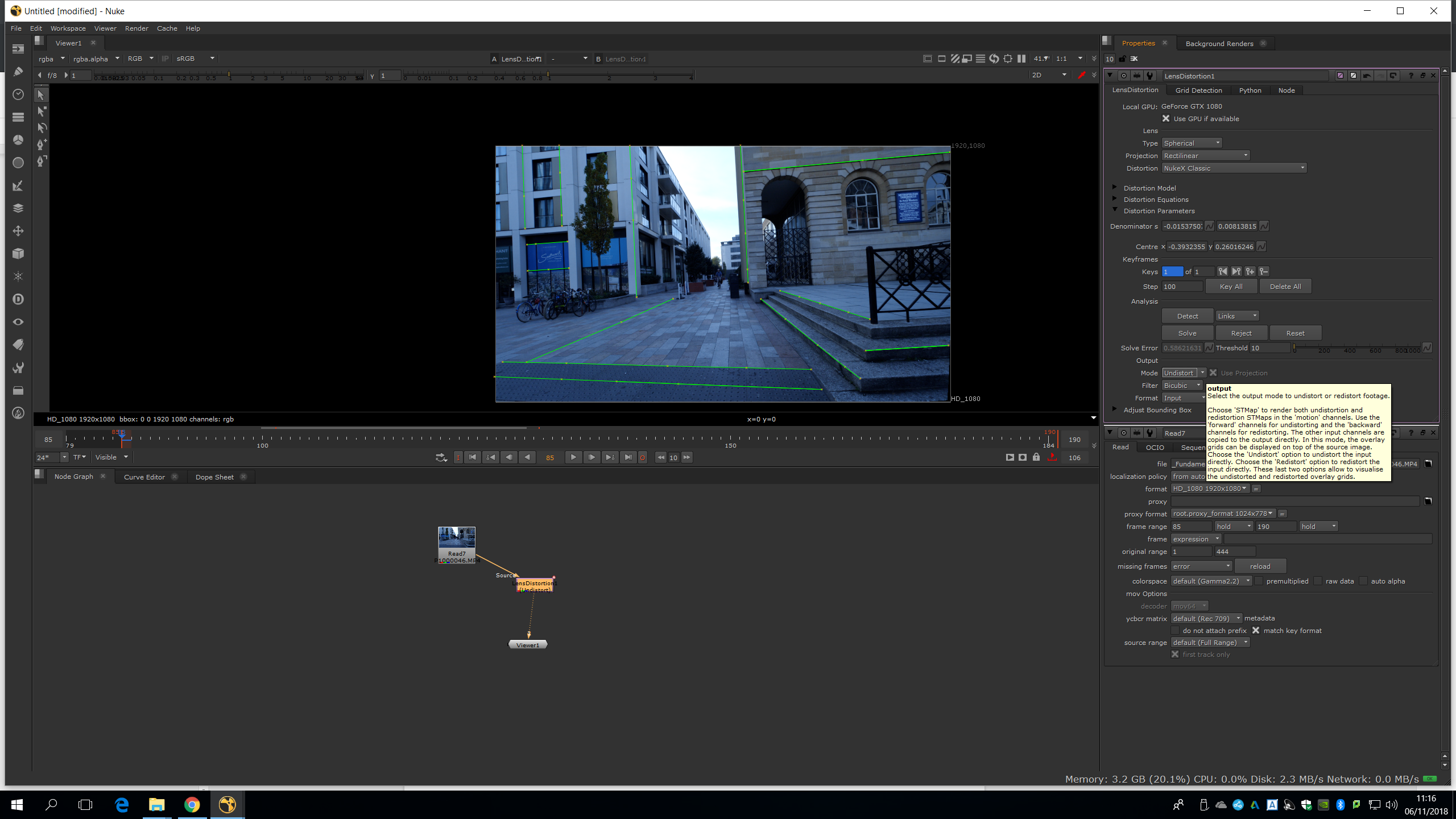1456x819 pixels.
Task: Open the colorspace default Gamma2.2 dropdown
Action: pyautogui.click(x=1211, y=581)
